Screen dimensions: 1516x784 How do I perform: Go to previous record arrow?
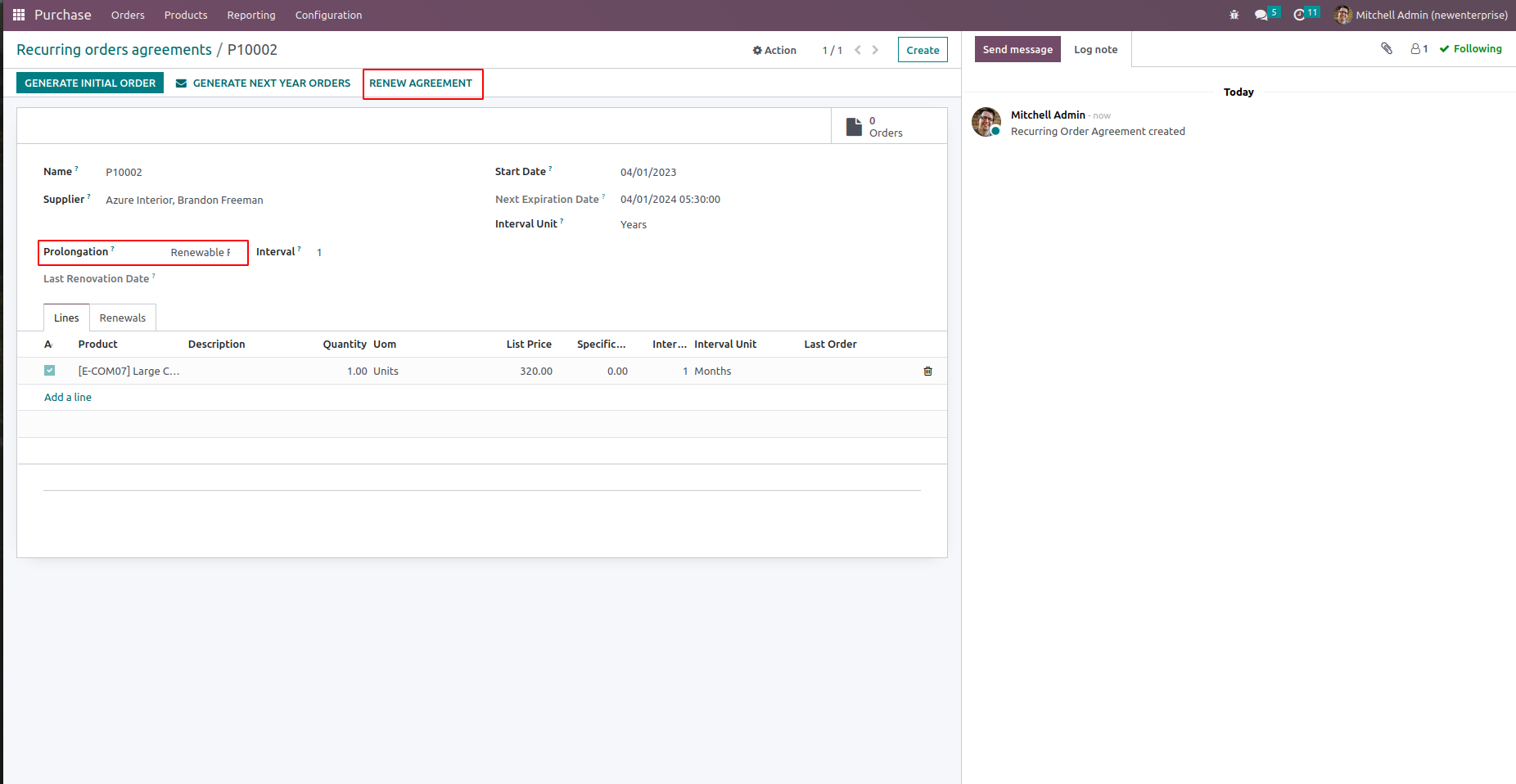click(x=858, y=50)
